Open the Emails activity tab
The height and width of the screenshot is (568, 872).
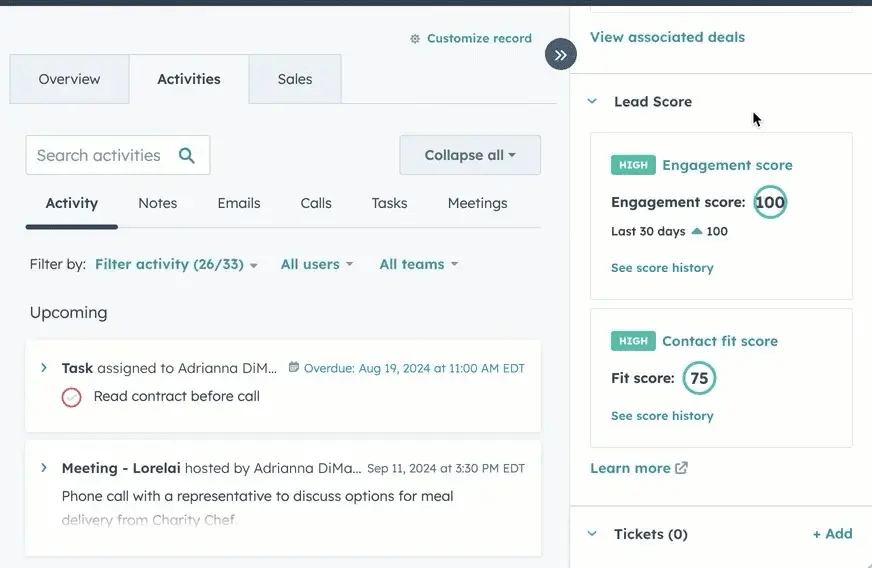pyautogui.click(x=239, y=203)
